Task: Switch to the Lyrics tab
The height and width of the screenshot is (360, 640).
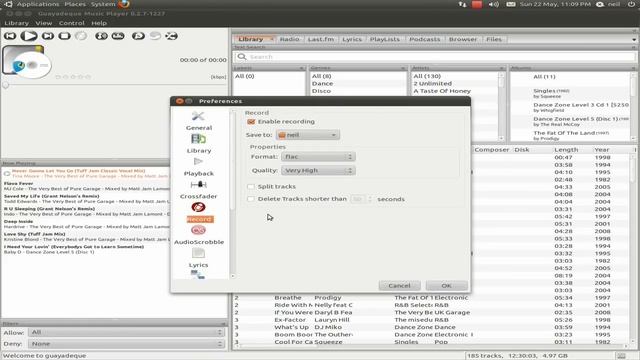Action: (352, 39)
